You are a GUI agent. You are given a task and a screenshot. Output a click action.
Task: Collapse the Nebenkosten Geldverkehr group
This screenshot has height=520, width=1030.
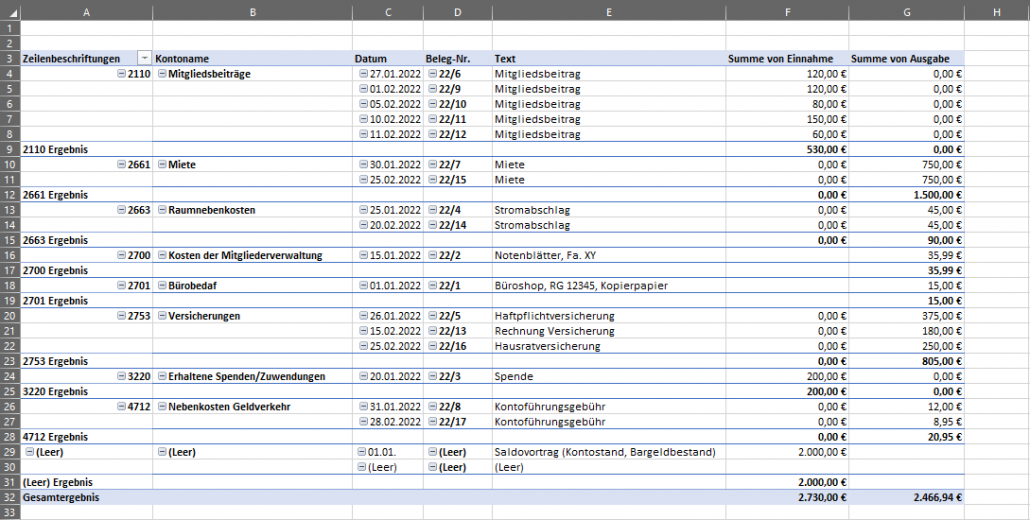[162, 406]
